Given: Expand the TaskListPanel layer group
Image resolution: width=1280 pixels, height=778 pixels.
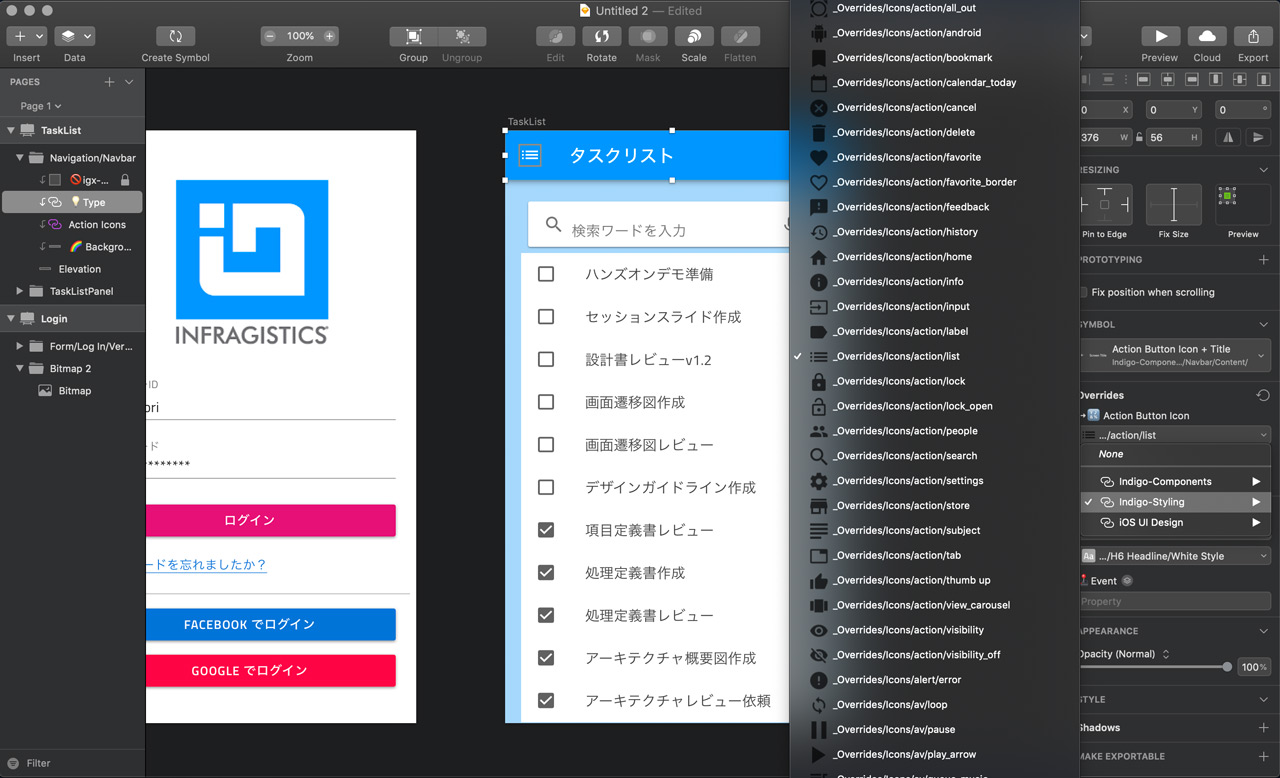Looking at the screenshot, I should pos(20,291).
